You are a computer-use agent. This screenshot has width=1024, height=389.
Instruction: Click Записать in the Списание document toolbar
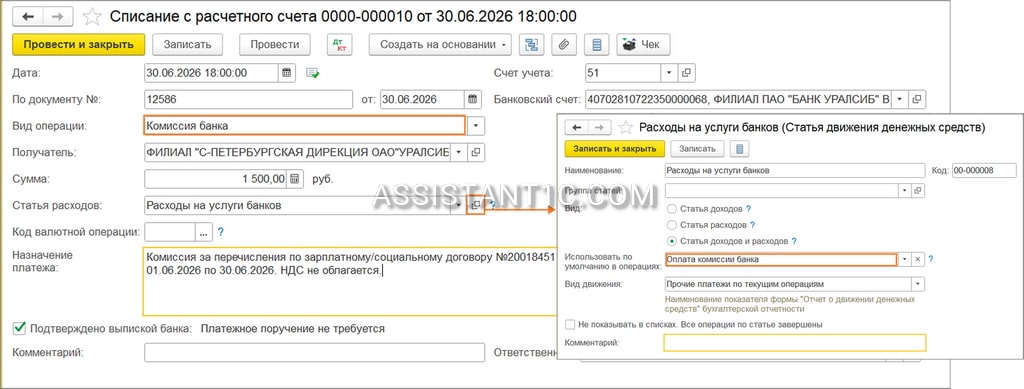coord(187,44)
